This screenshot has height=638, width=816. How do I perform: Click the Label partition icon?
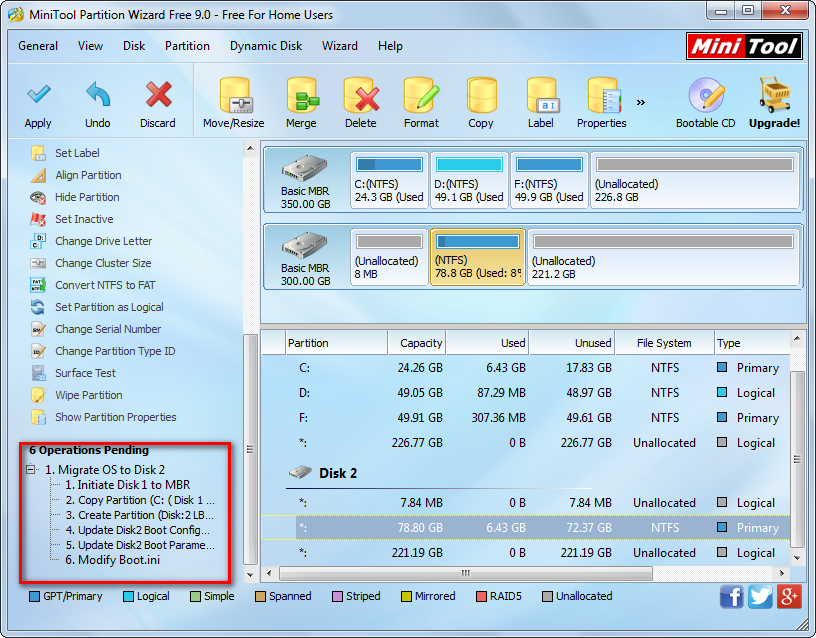pos(542,95)
